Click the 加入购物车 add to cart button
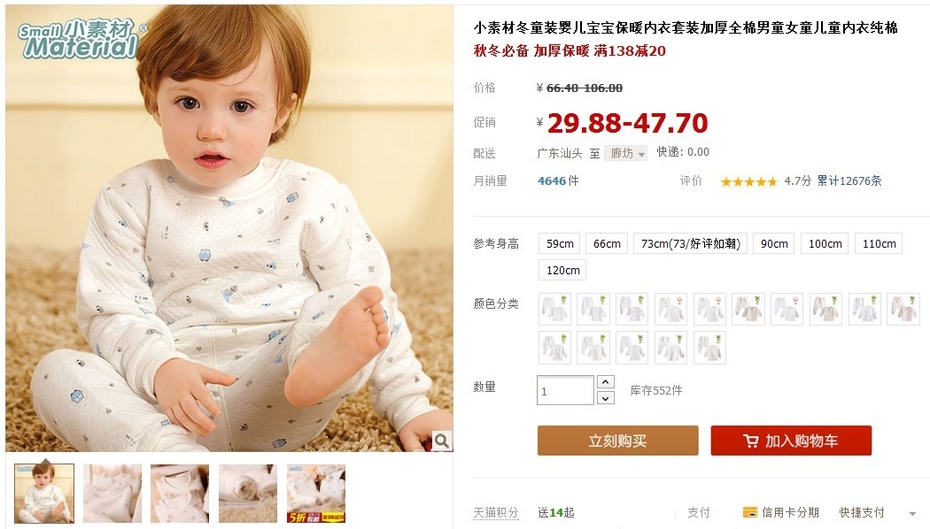Image resolution: width=930 pixels, height=529 pixels. pos(791,441)
